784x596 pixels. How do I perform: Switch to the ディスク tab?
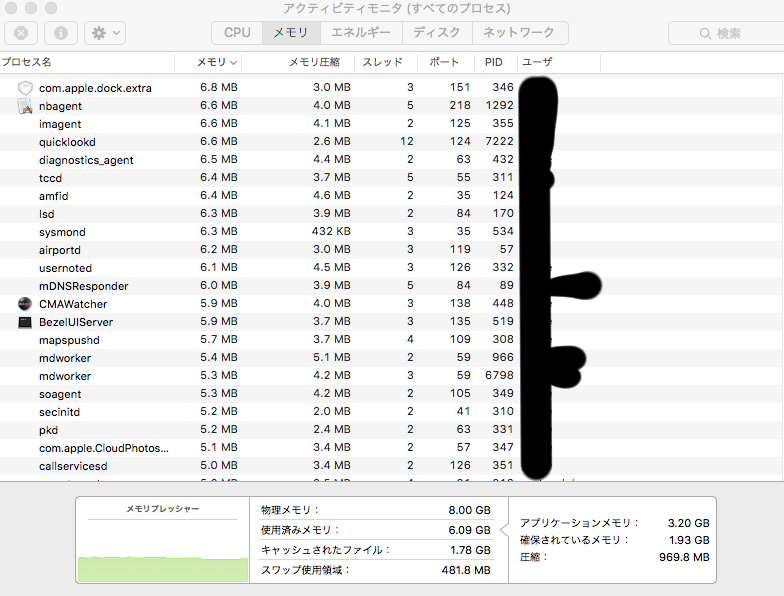pos(437,33)
